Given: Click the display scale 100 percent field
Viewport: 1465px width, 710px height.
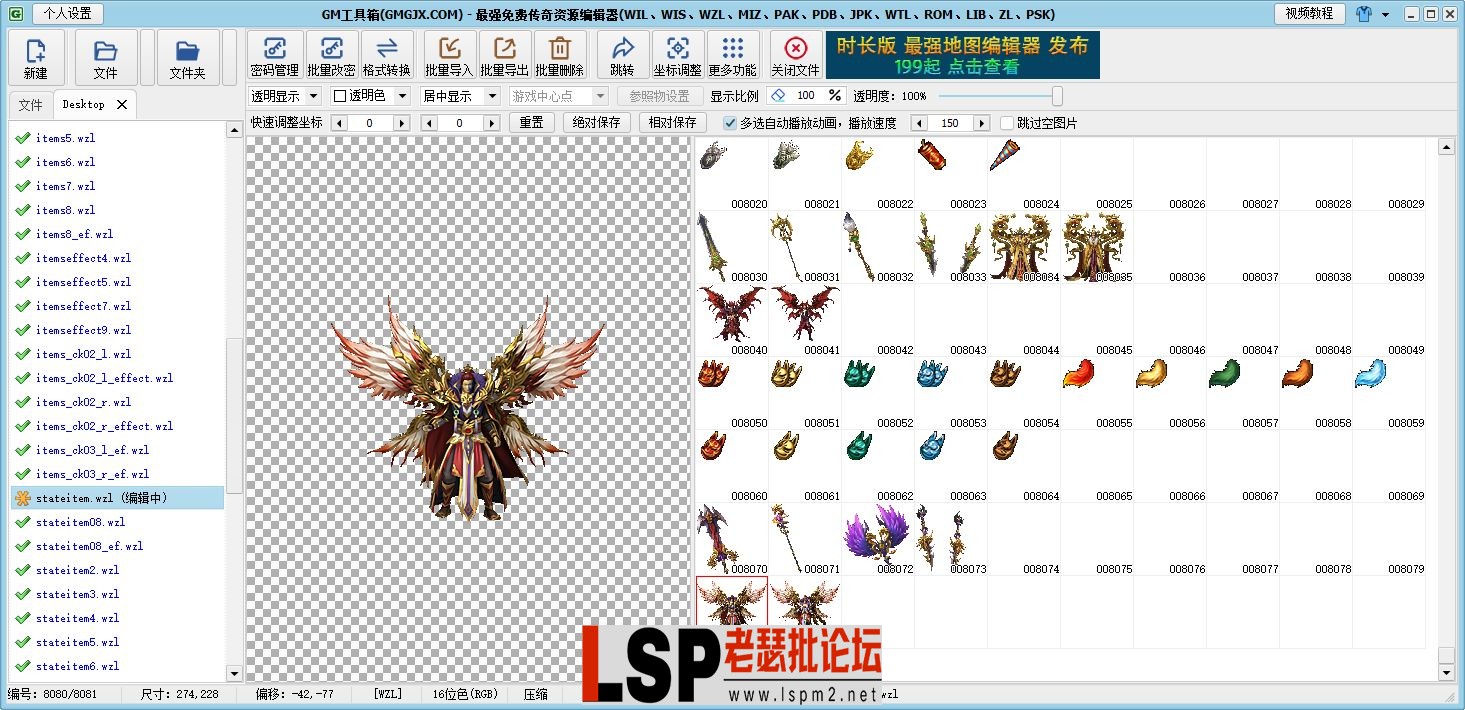Looking at the screenshot, I should point(806,96).
